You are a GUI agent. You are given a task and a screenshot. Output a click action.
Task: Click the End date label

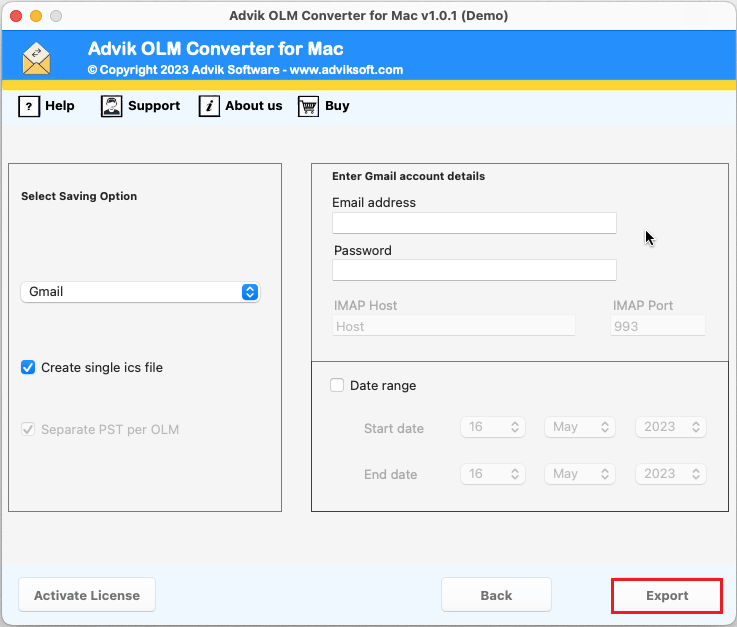391,474
